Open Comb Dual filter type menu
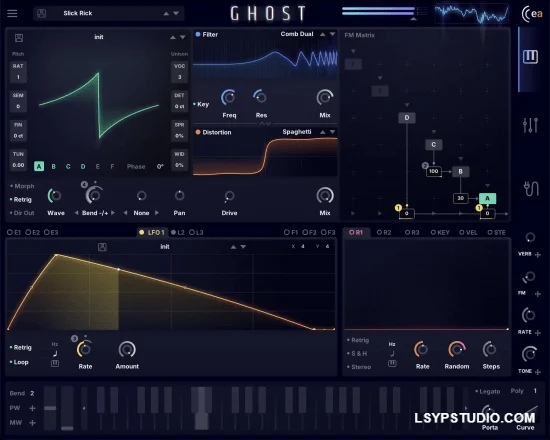Image resolution: width=550 pixels, height=440 pixels. click(x=297, y=34)
